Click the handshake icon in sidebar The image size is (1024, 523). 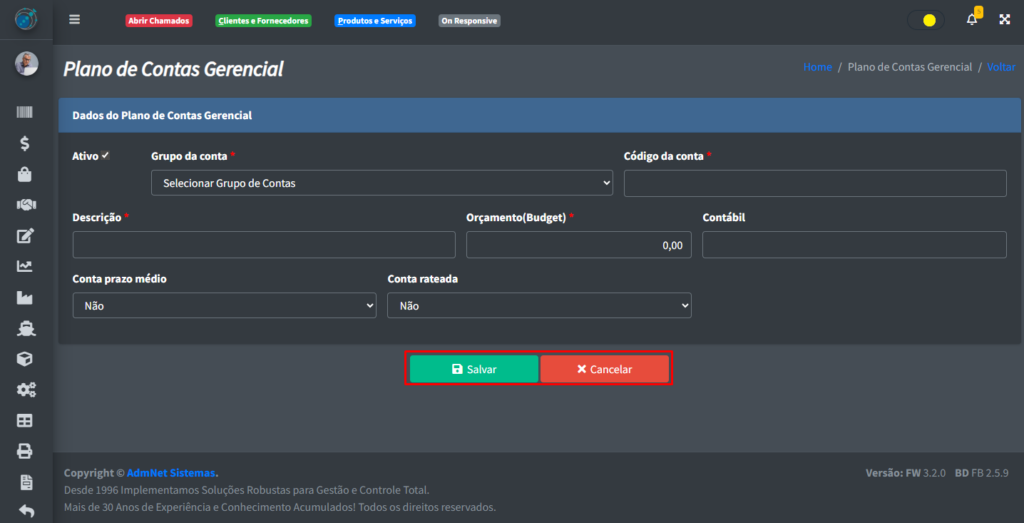25,205
